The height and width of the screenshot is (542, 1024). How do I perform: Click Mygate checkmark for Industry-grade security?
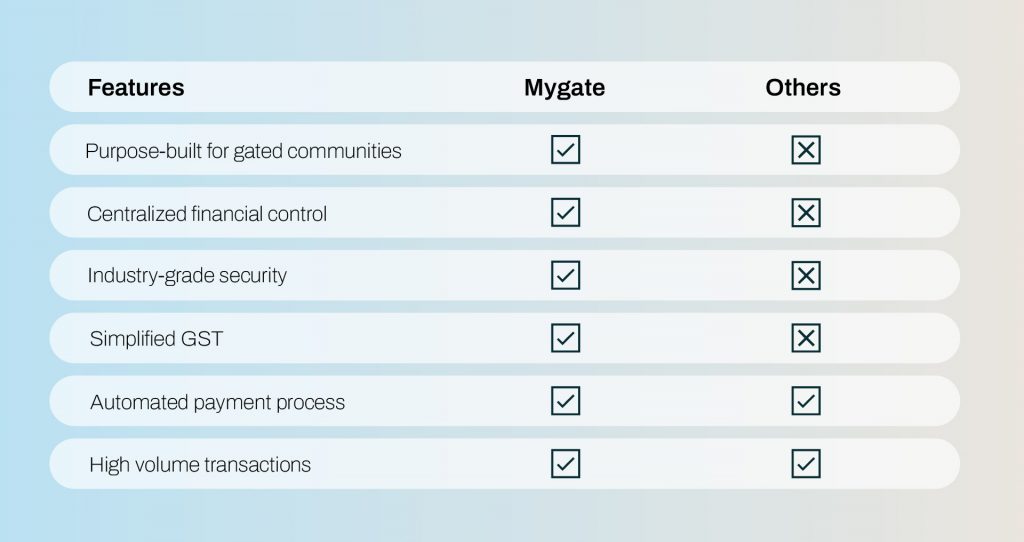566,275
